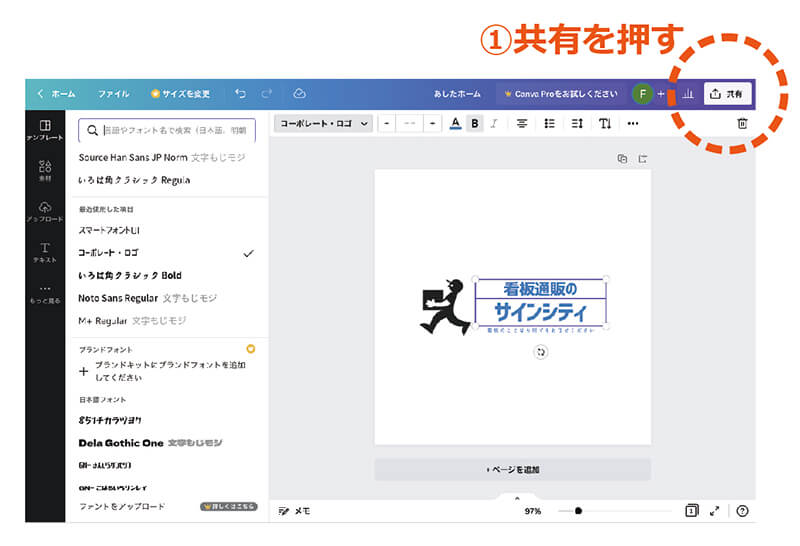Click the ページを追加 button
Viewport: 800px width, 546px height.
512,469
